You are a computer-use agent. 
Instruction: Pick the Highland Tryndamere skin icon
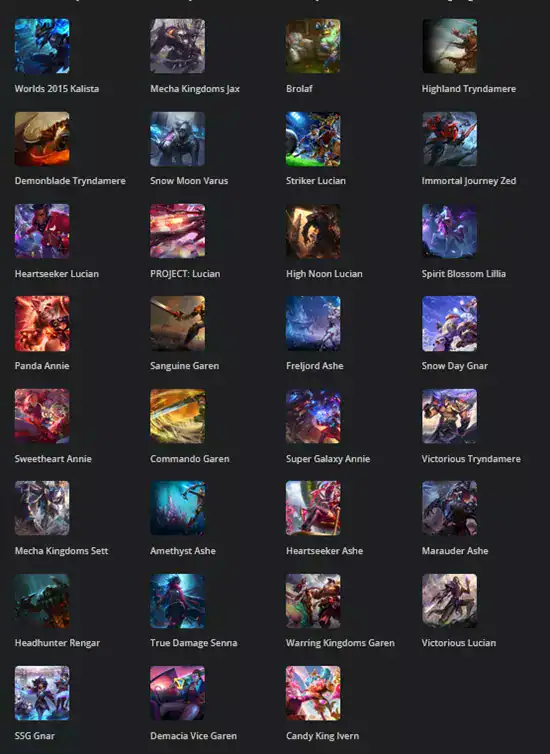[450, 46]
